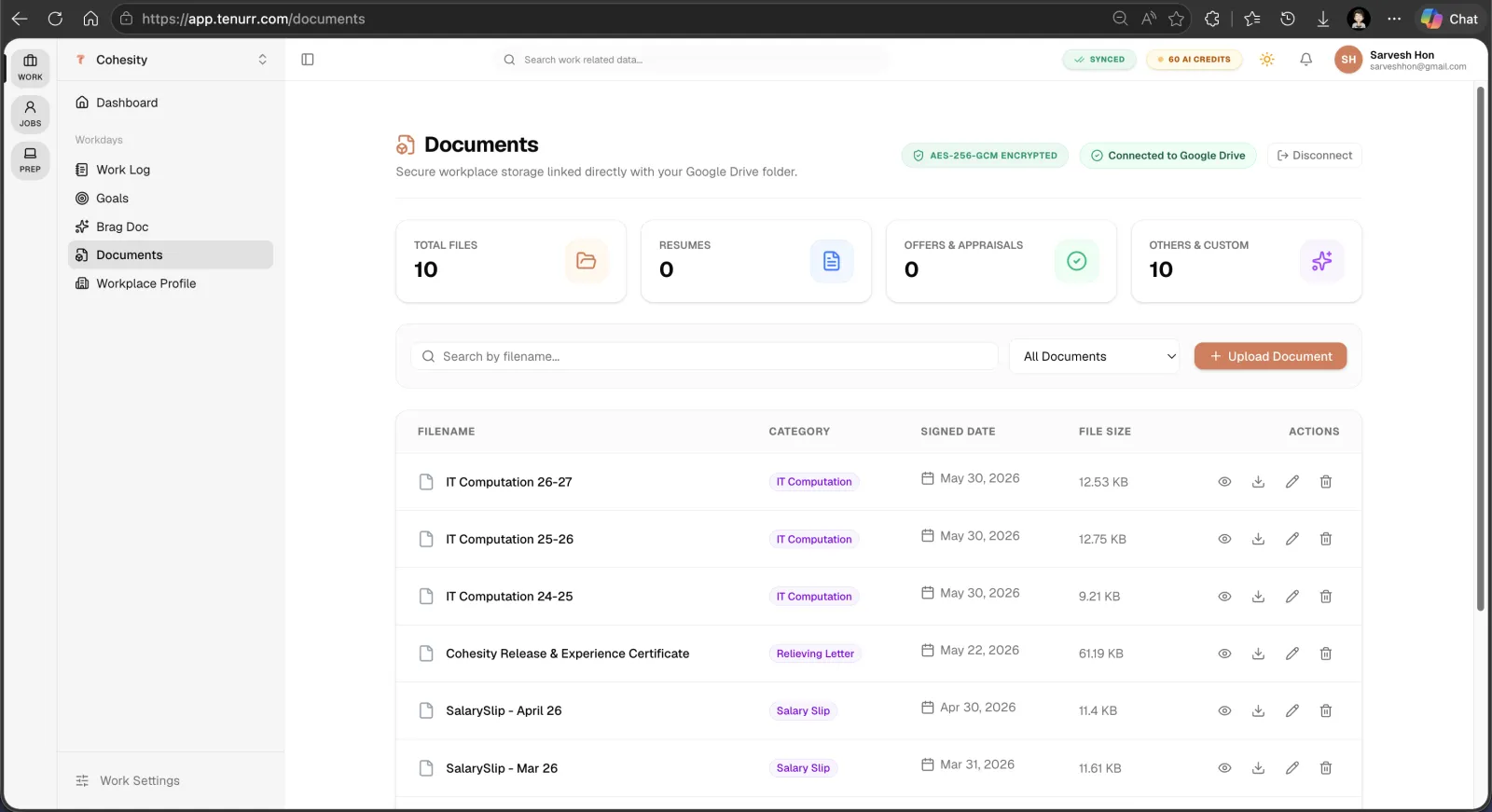Edit IT Computation 25-26 with pencil icon
This screenshot has height=812, width=1492.
tap(1292, 539)
